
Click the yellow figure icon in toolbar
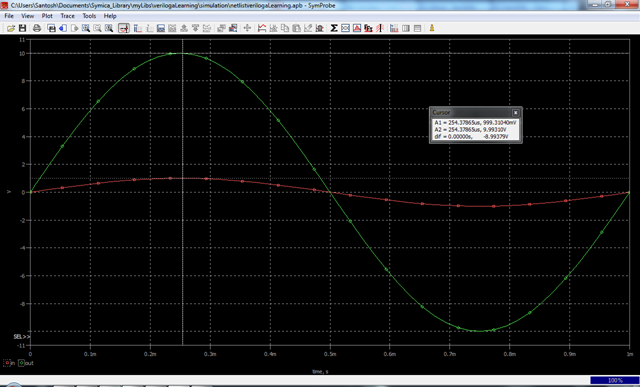(x=432, y=28)
